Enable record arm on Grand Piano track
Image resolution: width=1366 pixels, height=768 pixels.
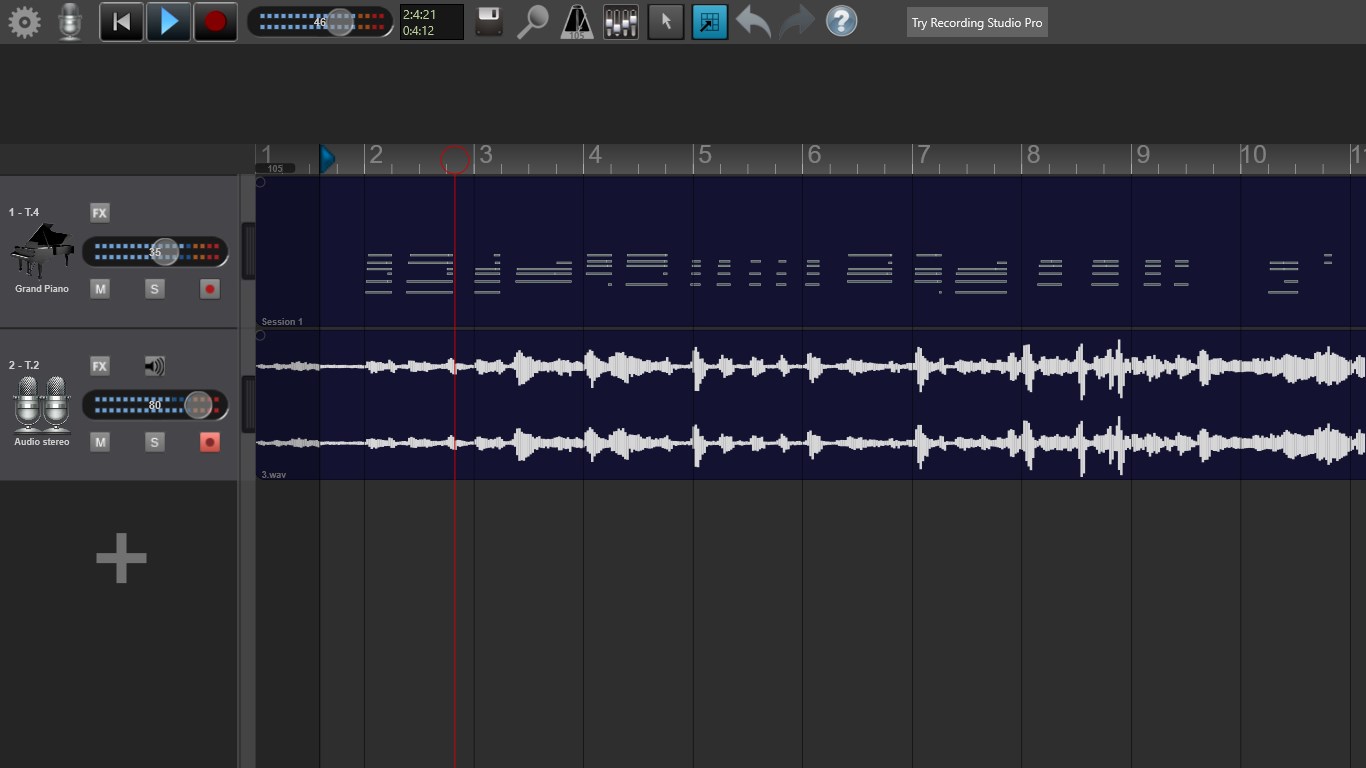click(209, 288)
